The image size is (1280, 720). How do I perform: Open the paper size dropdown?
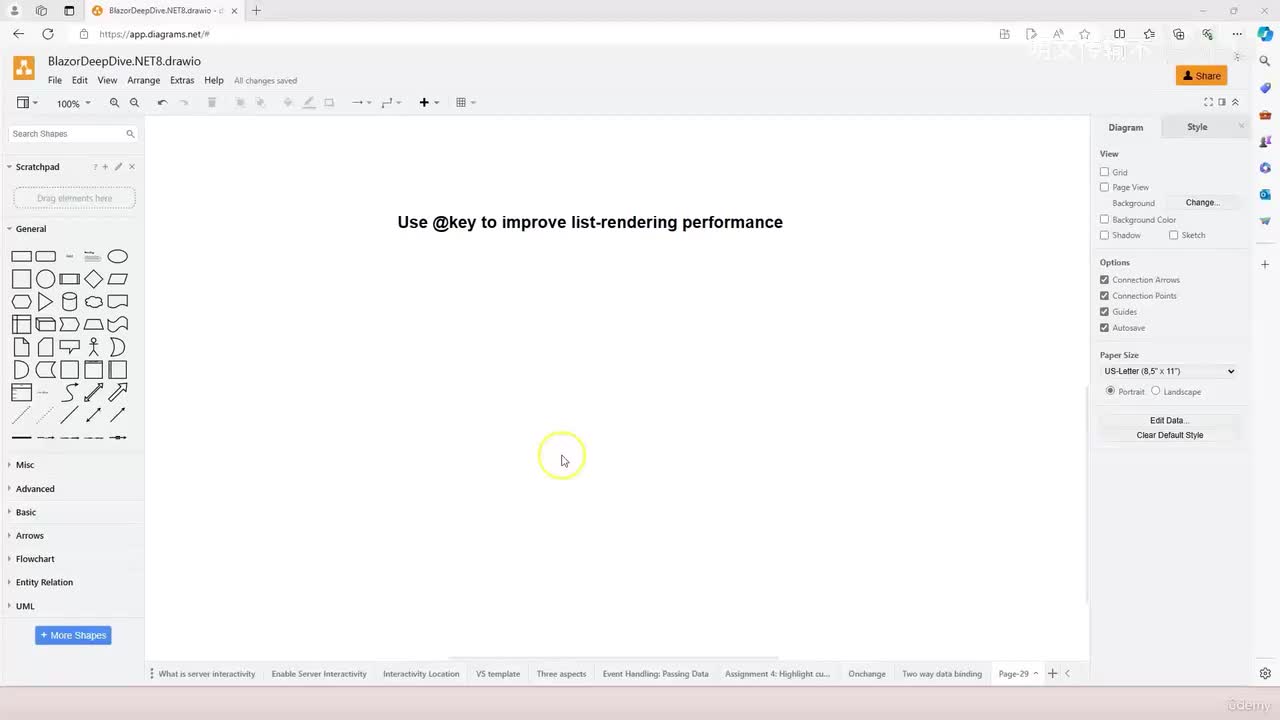1169,371
